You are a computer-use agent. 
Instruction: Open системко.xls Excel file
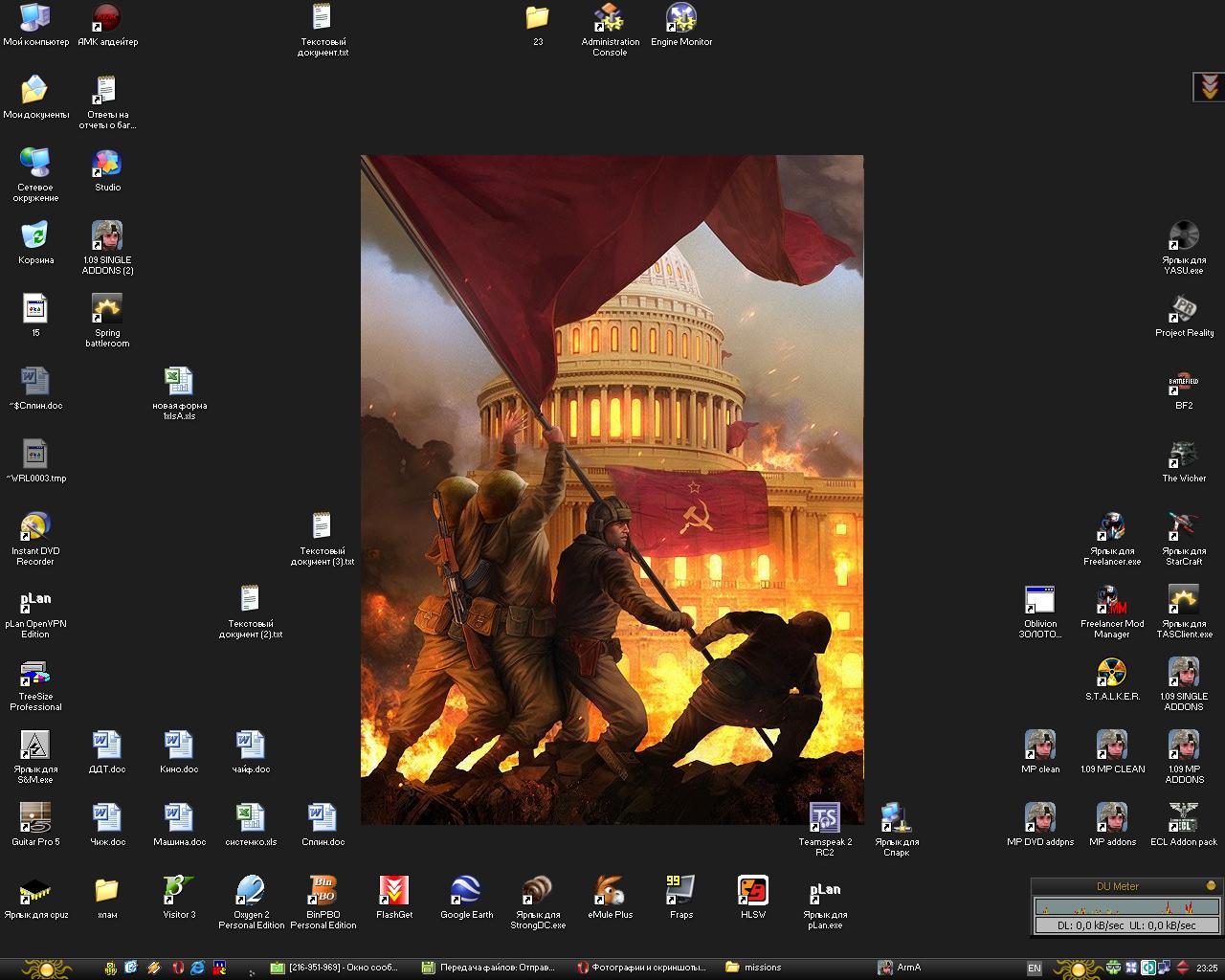tap(251, 827)
